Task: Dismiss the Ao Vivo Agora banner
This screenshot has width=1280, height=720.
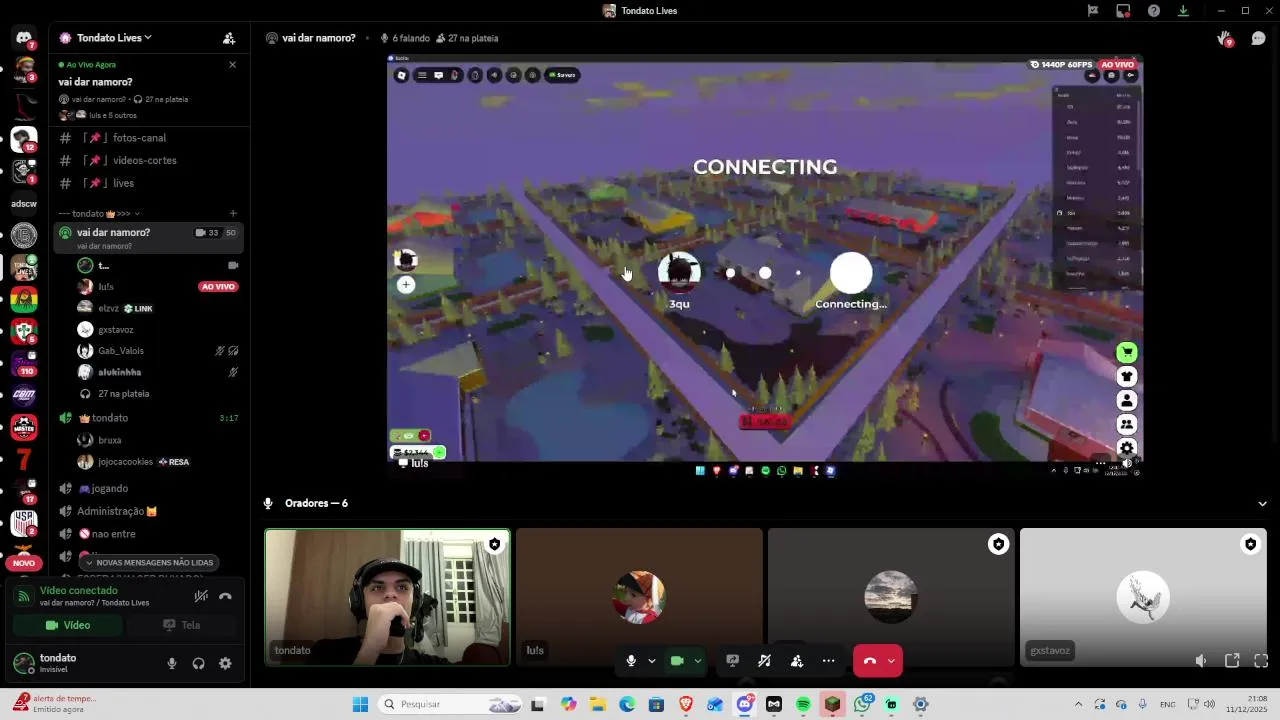Action: tap(232, 64)
